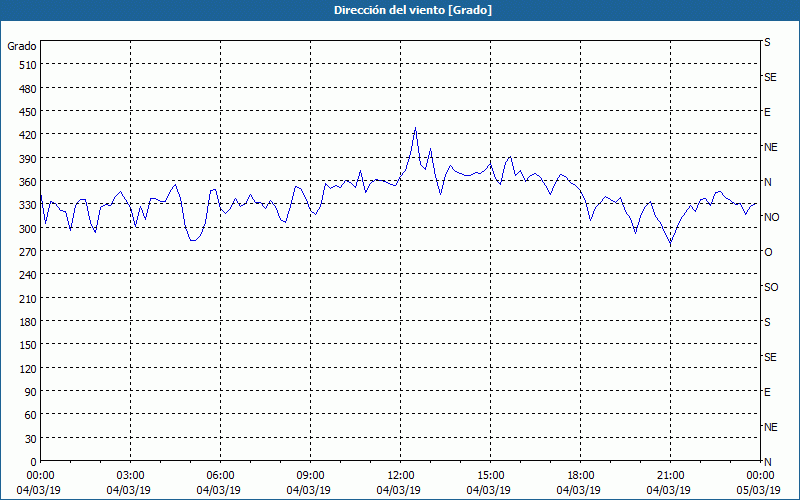Click the 21:00 time label
Viewport: 800px width, 500px height.
pos(670,476)
